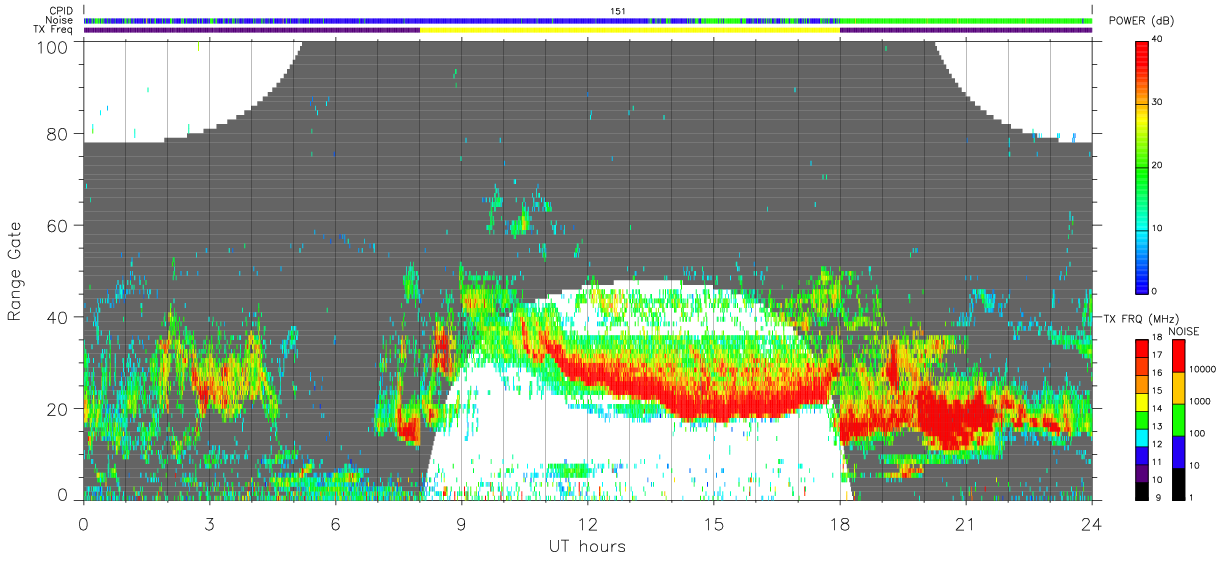The height and width of the screenshot is (567, 1228).
Task: Click x-axis tick label 21
Action: (966, 524)
